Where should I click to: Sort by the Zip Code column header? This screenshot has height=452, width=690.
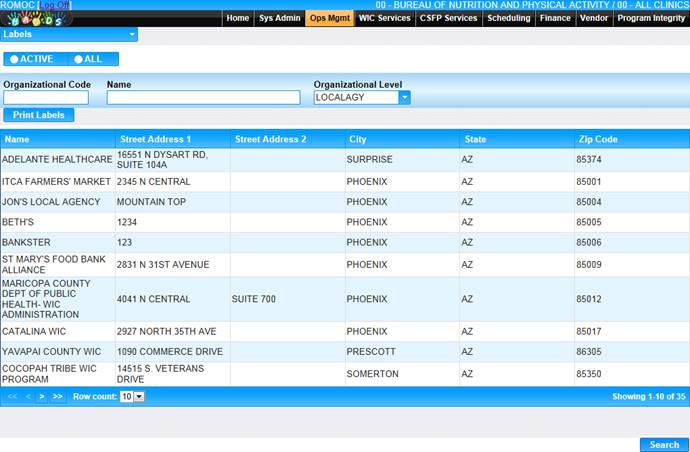pos(598,139)
